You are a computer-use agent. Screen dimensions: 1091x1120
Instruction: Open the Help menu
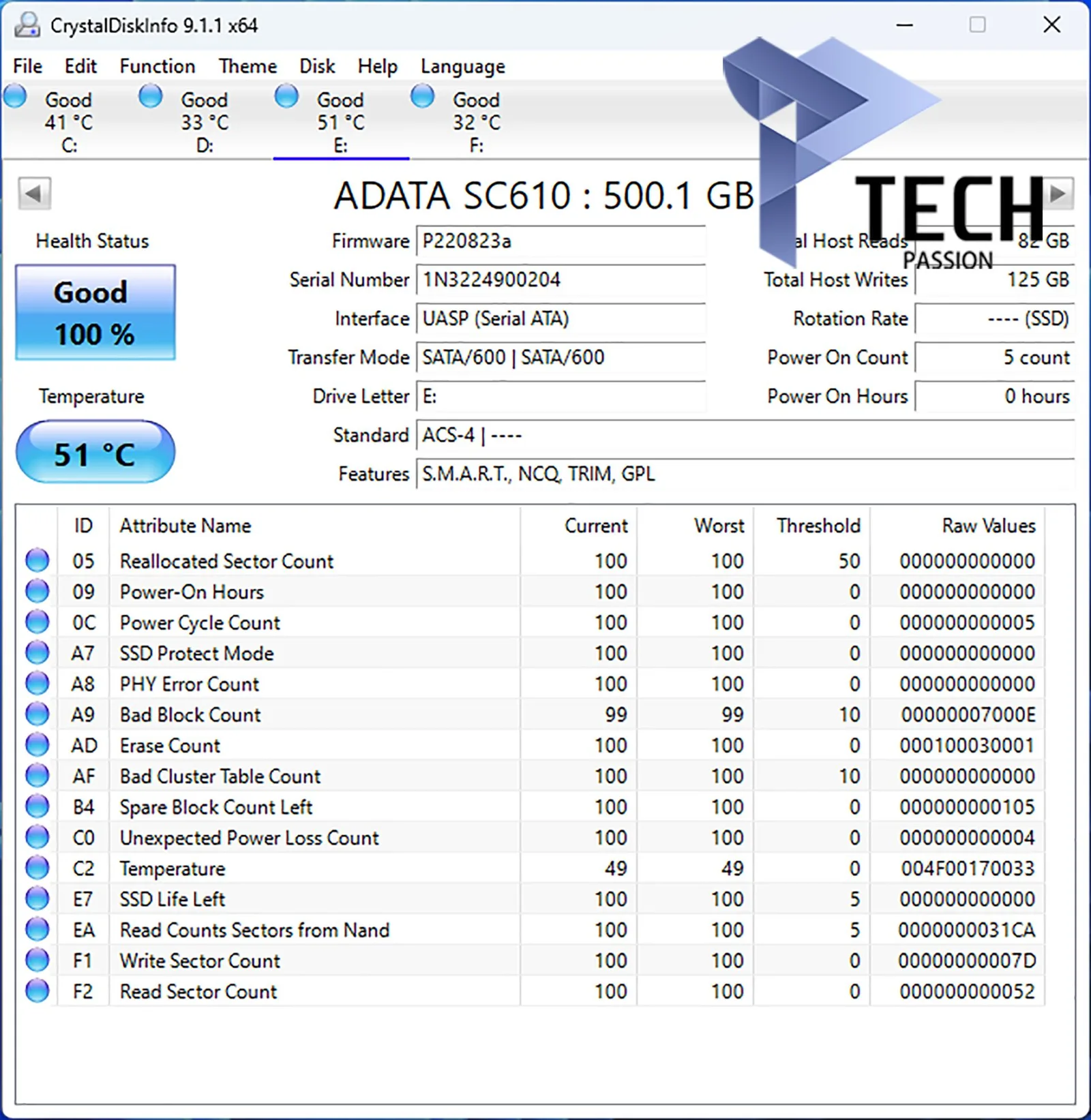tap(377, 66)
